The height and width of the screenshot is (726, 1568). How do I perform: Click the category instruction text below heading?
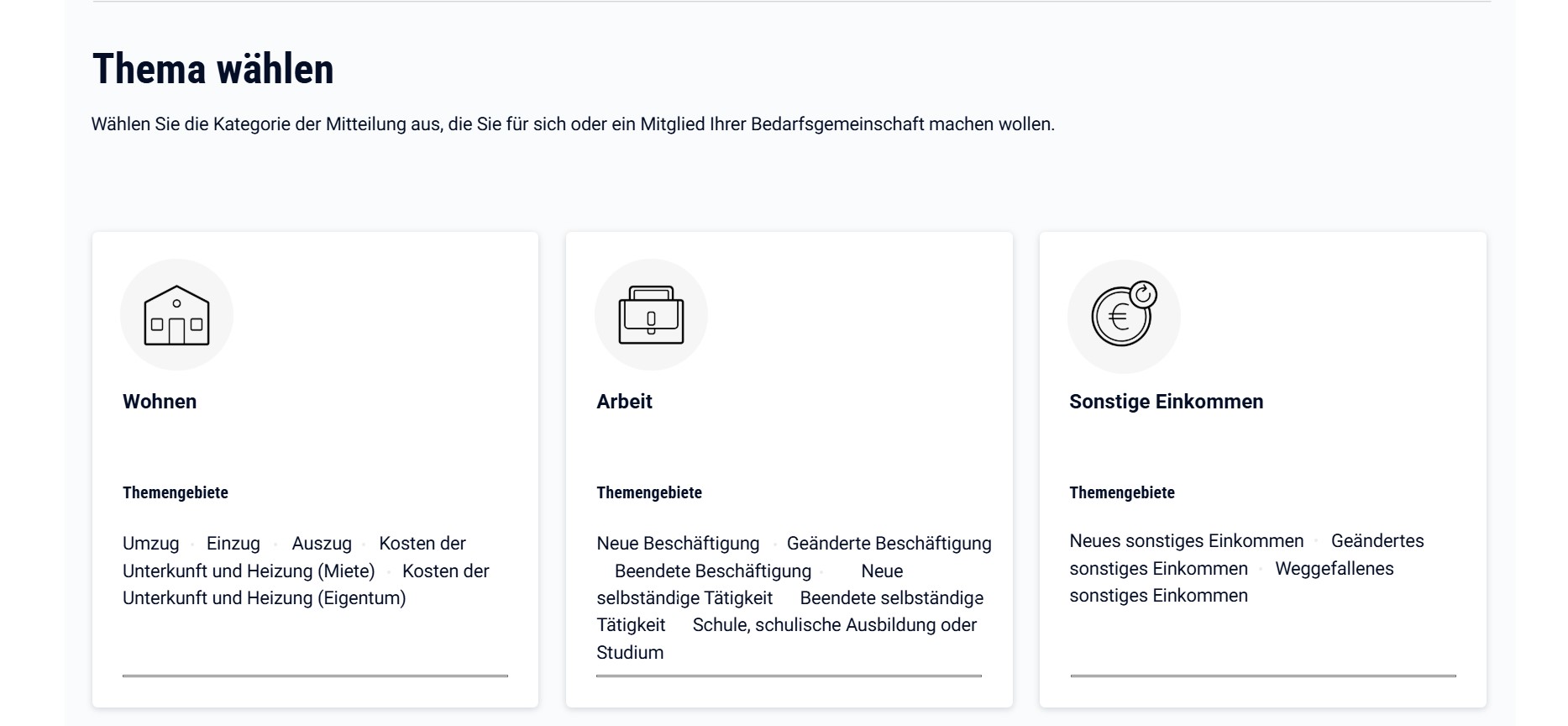[573, 124]
